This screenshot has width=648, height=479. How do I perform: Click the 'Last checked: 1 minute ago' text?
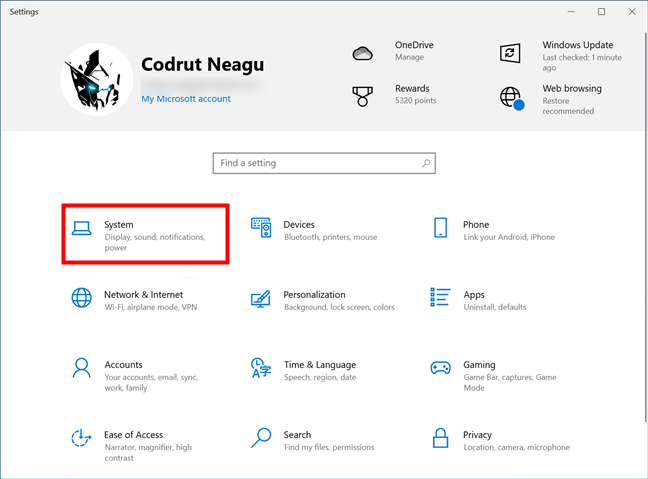pos(582,62)
